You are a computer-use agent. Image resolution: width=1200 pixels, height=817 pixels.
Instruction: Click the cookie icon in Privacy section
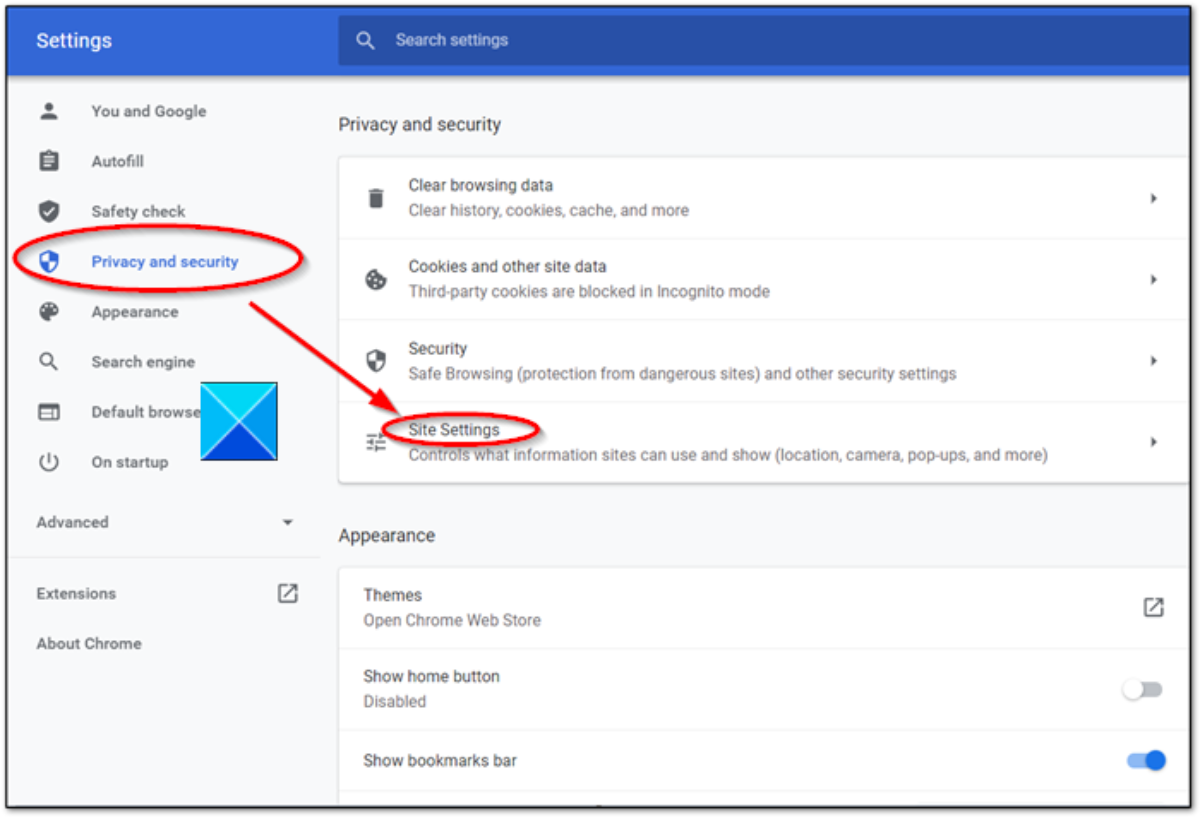[376, 280]
